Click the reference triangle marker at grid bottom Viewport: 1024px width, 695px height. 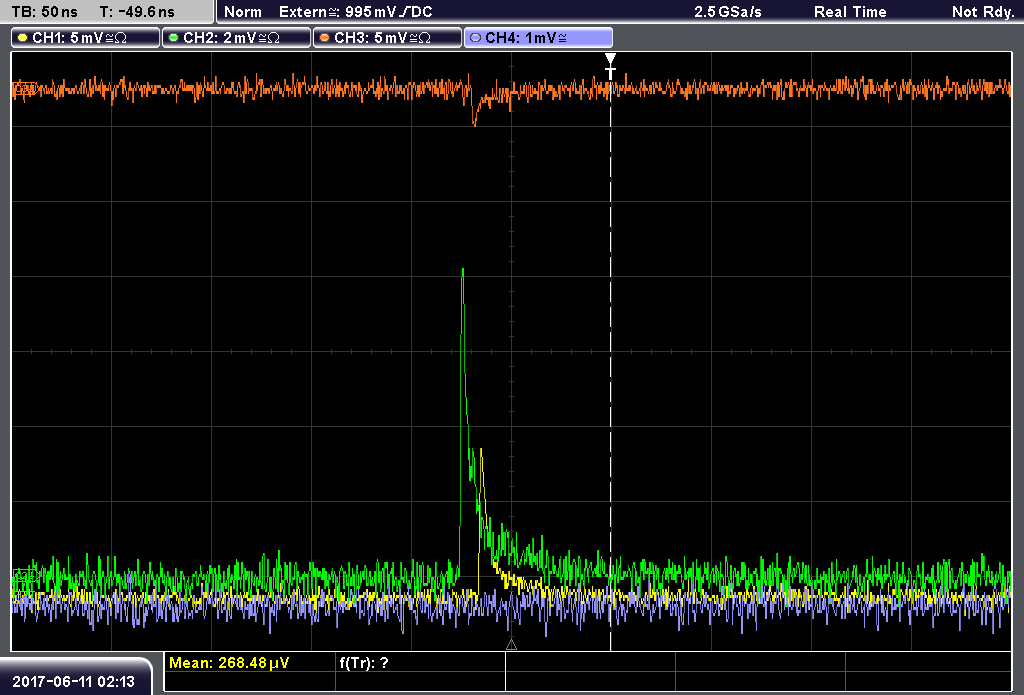(x=511, y=645)
